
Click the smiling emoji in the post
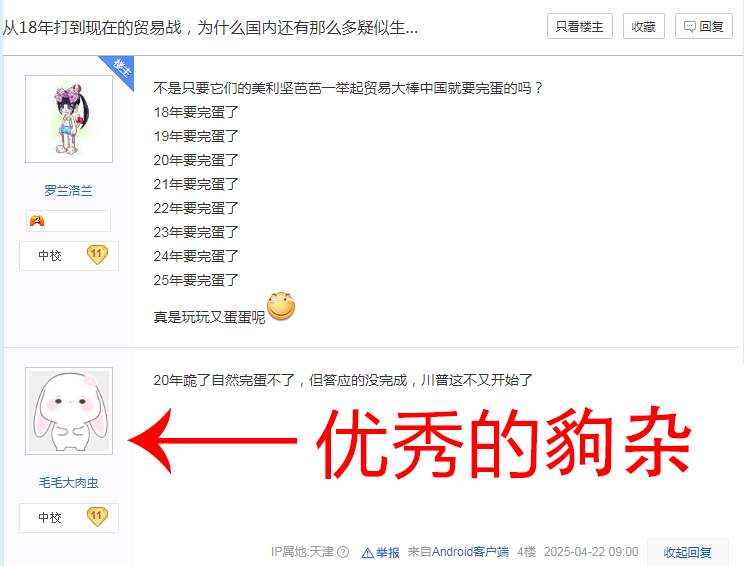point(281,306)
